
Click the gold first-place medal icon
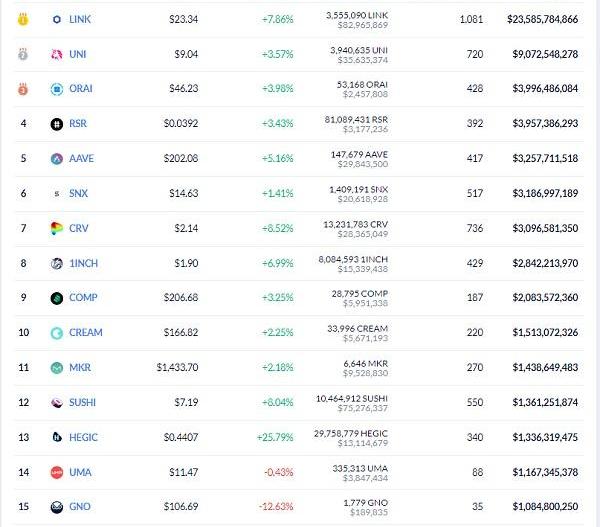click(23, 19)
